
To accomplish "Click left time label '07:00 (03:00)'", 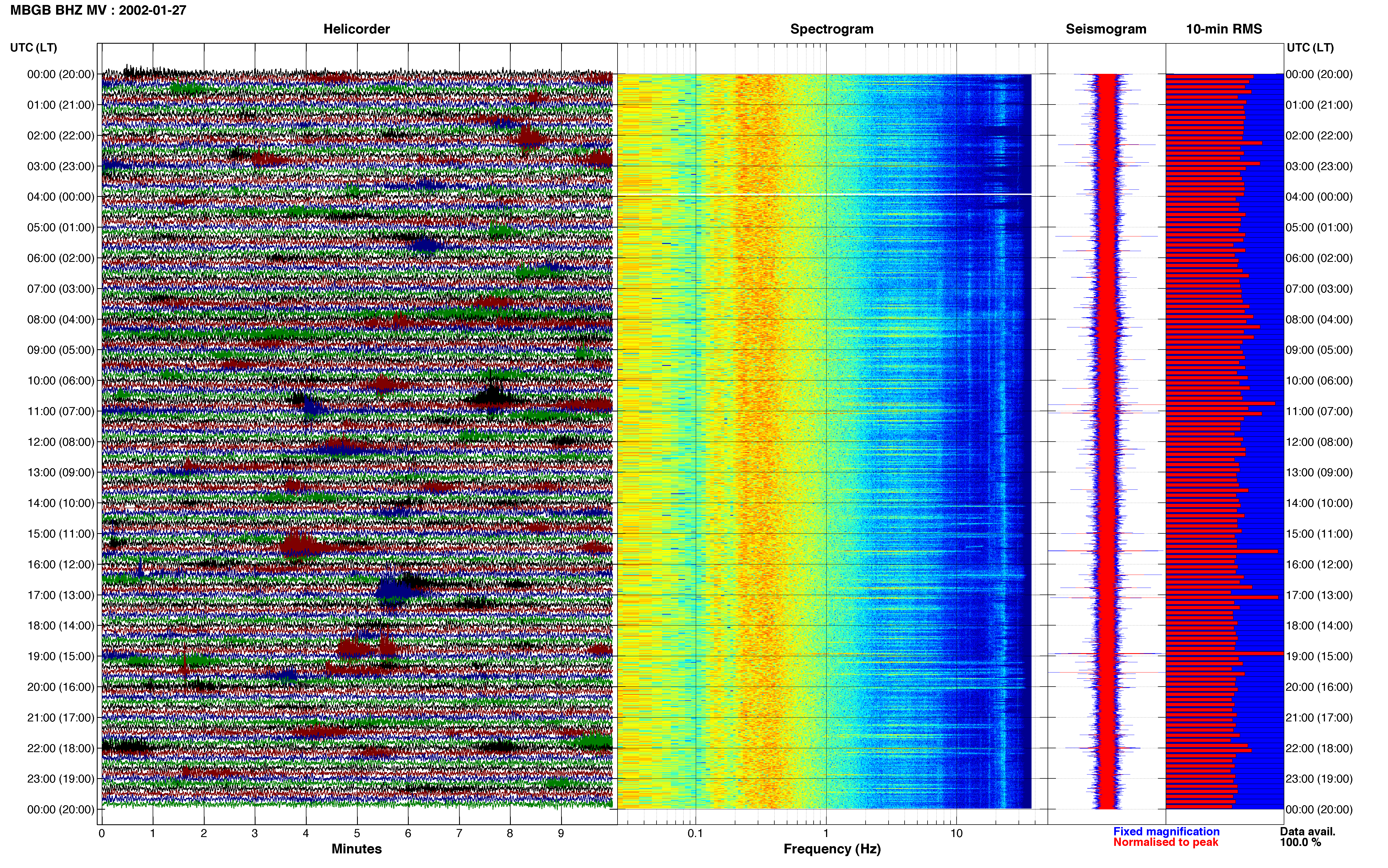I will (x=61, y=288).
